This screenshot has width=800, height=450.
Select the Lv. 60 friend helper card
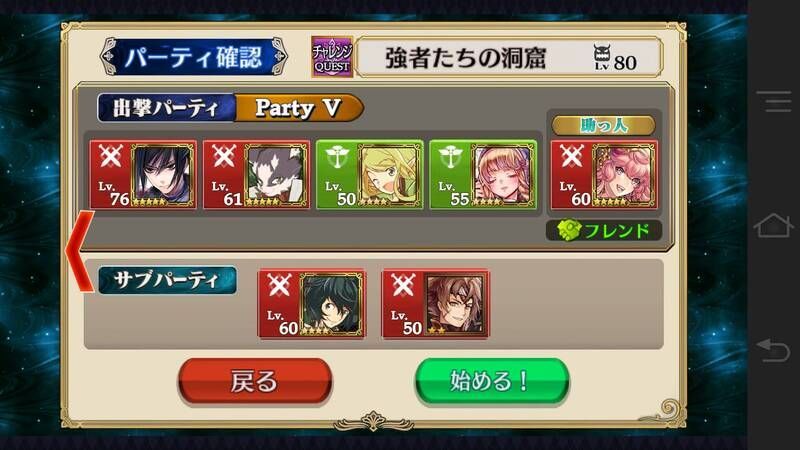[605, 175]
